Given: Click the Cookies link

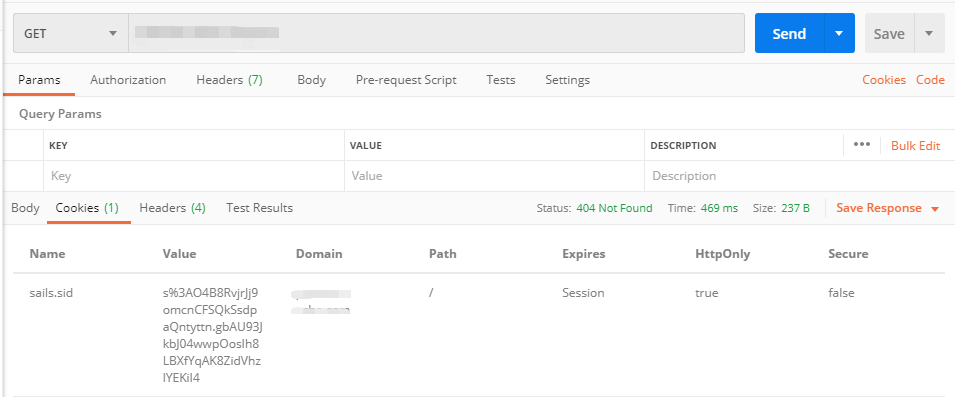Looking at the screenshot, I should pos(884,80).
